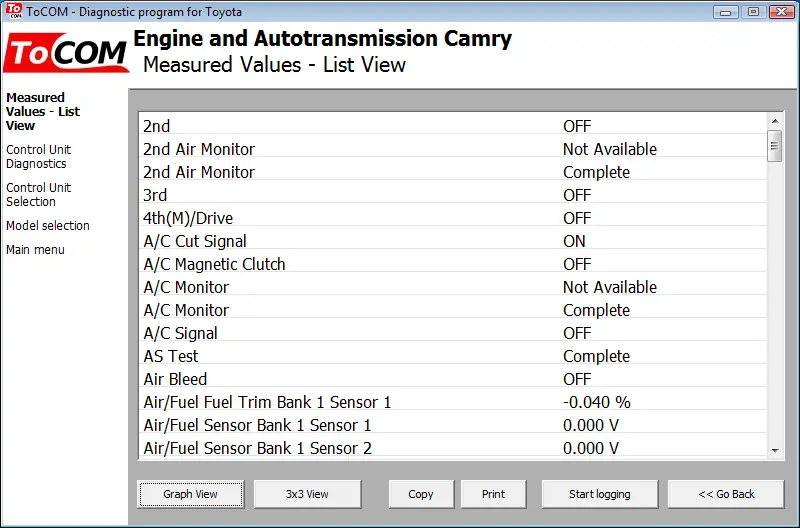The height and width of the screenshot is (528, 800).
Task: Go to Model selection
Action: (x=47, y=225)
